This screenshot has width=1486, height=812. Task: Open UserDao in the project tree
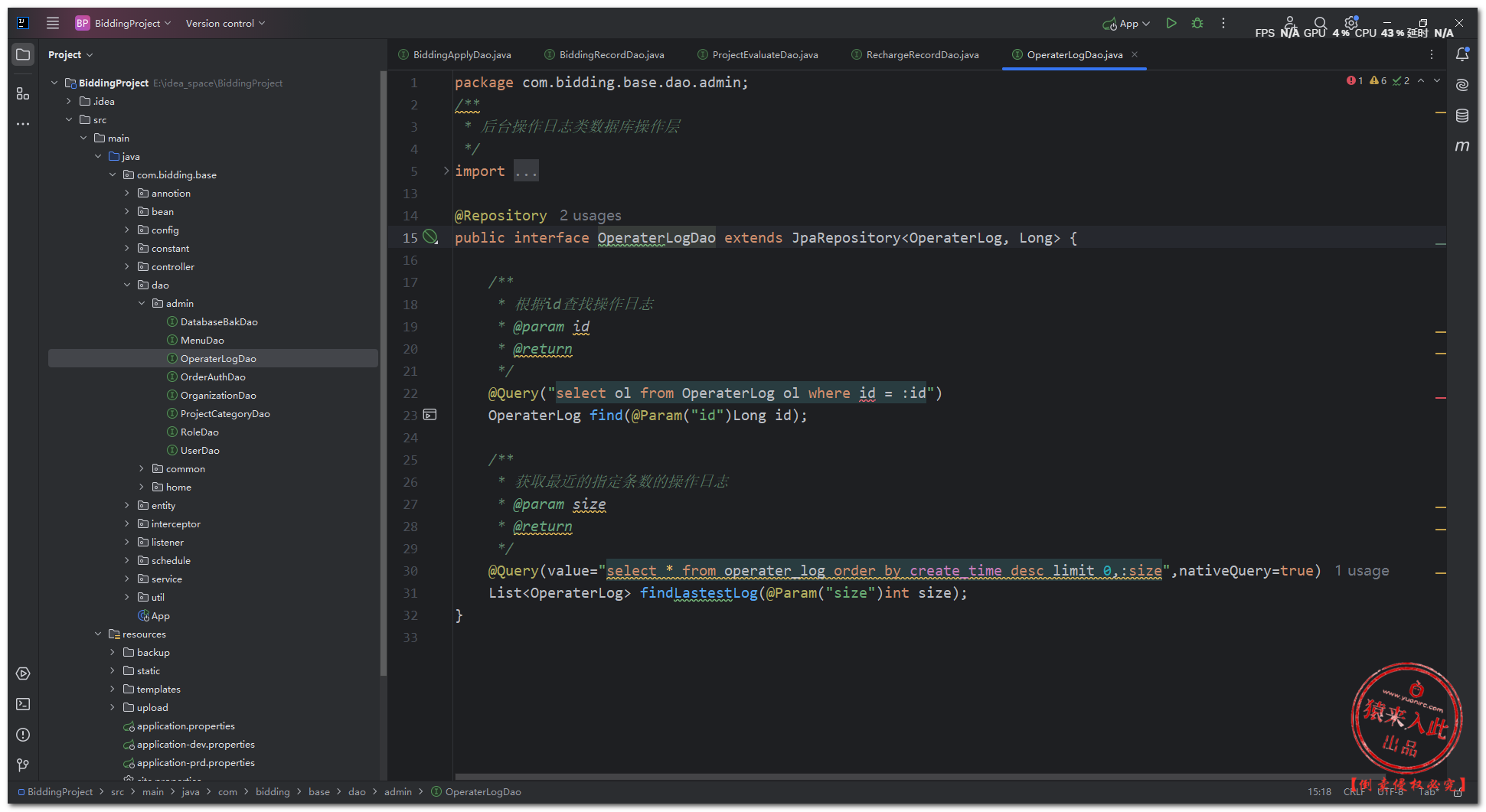pos(200,451)
